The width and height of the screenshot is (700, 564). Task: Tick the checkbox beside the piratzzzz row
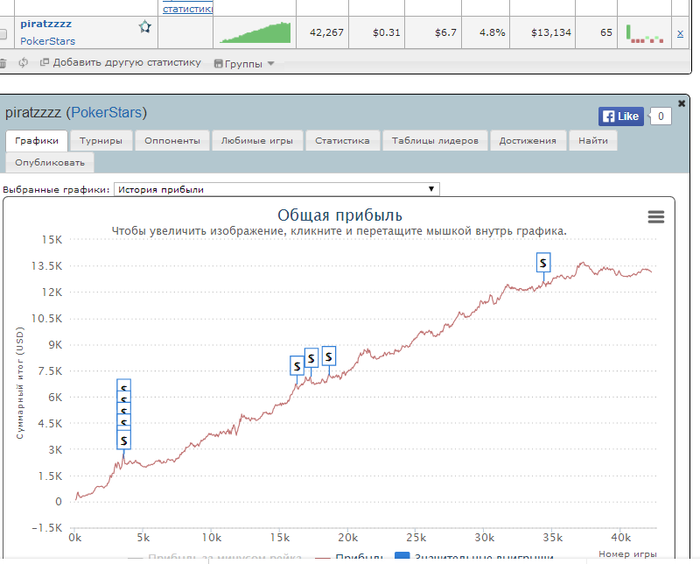click(x=3, y=34)
